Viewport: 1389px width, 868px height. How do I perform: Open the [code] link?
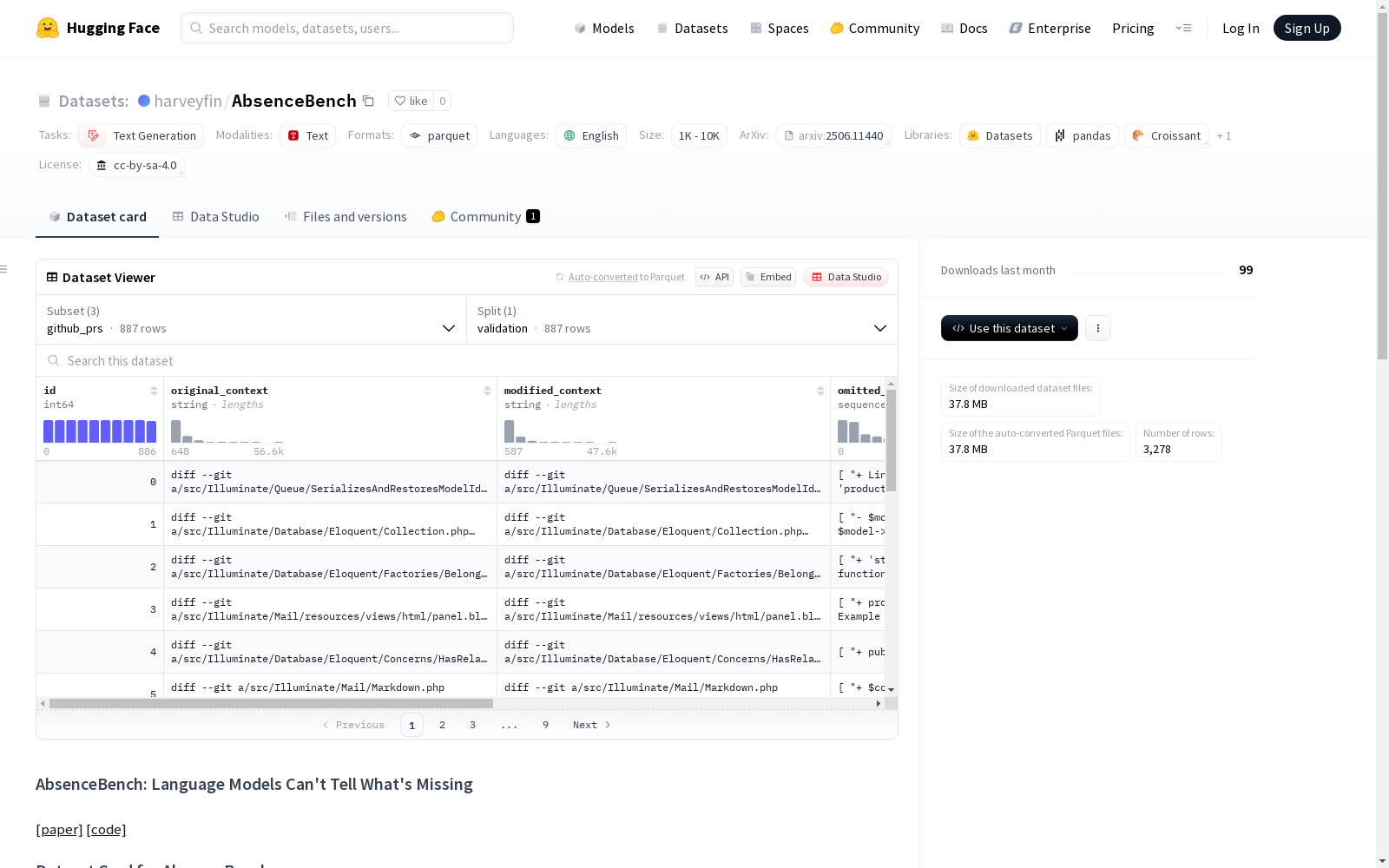pyautogui.click(x=106, y=830)
